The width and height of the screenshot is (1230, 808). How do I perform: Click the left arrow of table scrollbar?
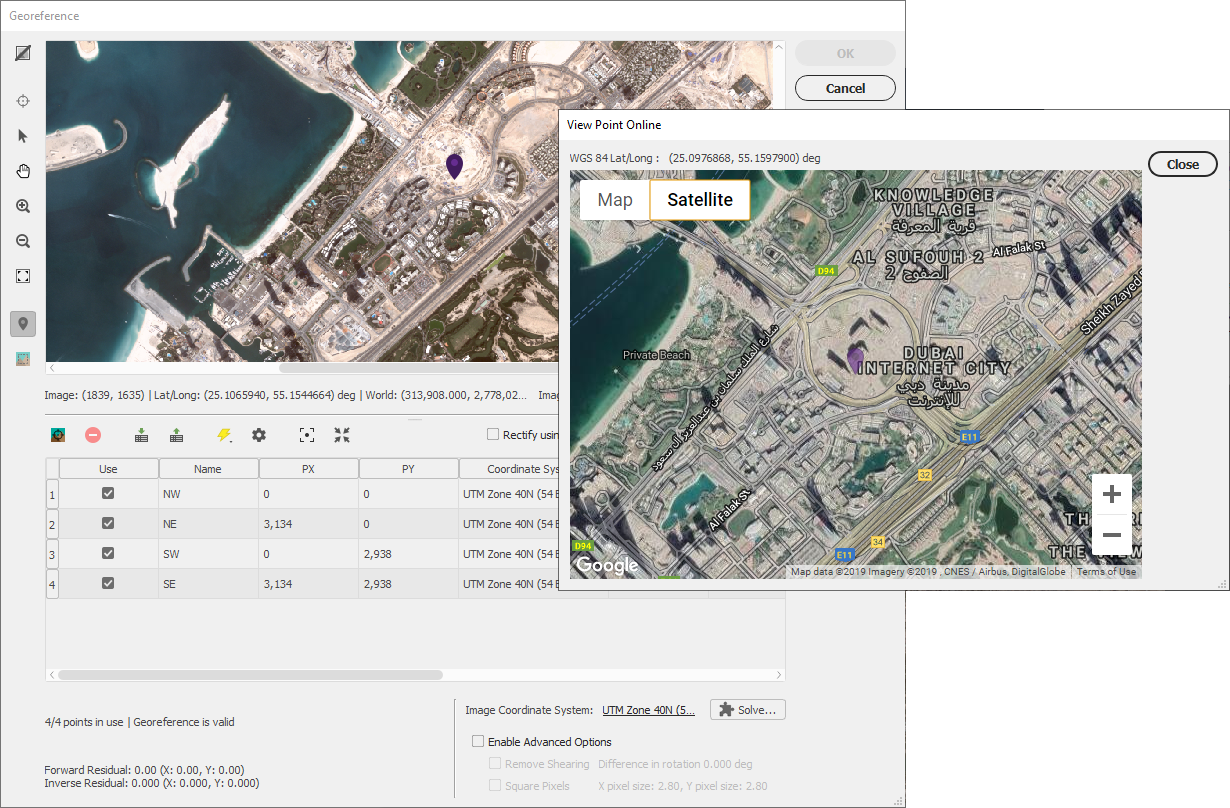point(52,675)
